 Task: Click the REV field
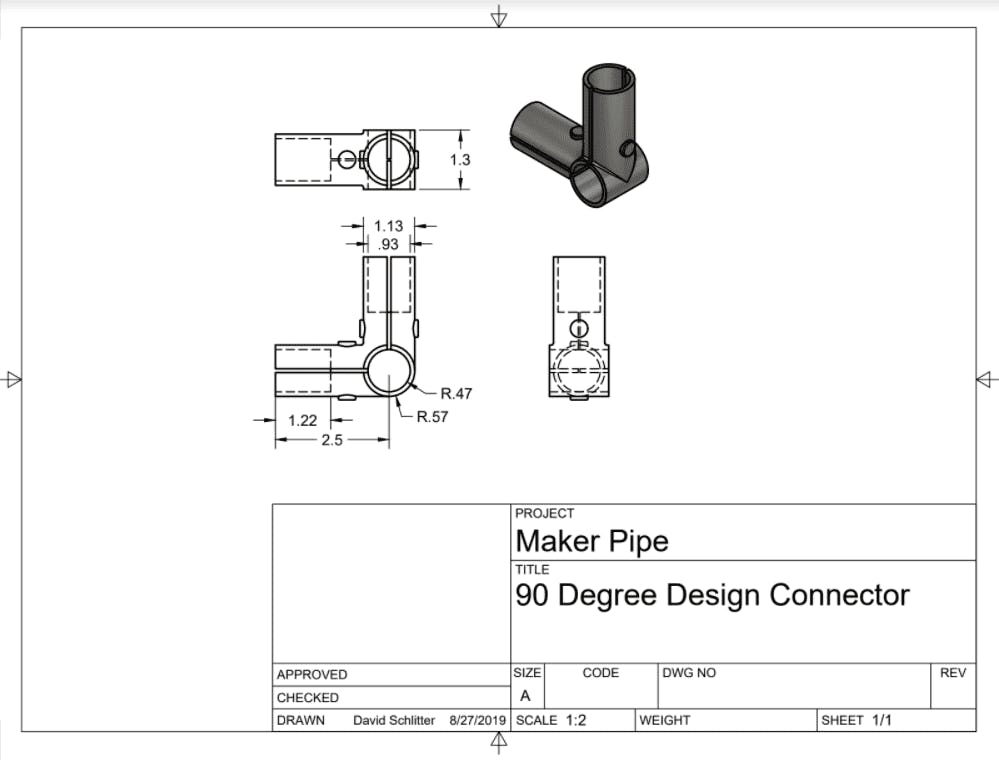[953, 686]
